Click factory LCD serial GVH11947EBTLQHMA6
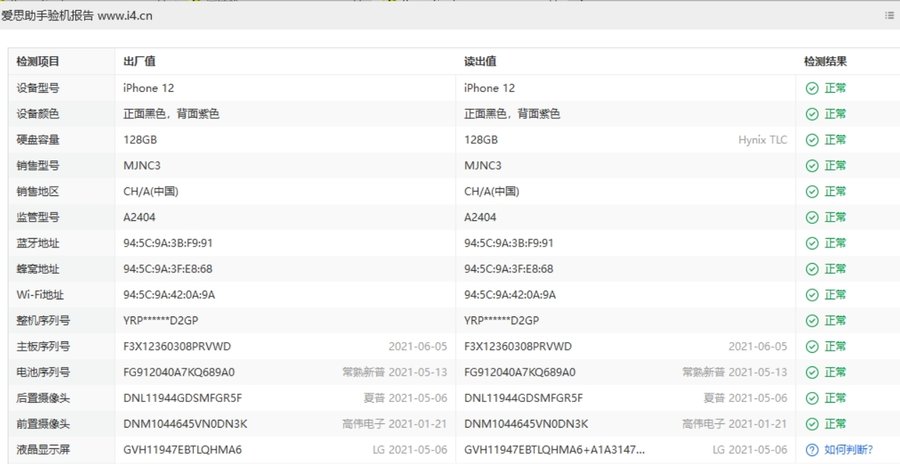The width and height of the screenshot is (900, 464). [183, 450]
